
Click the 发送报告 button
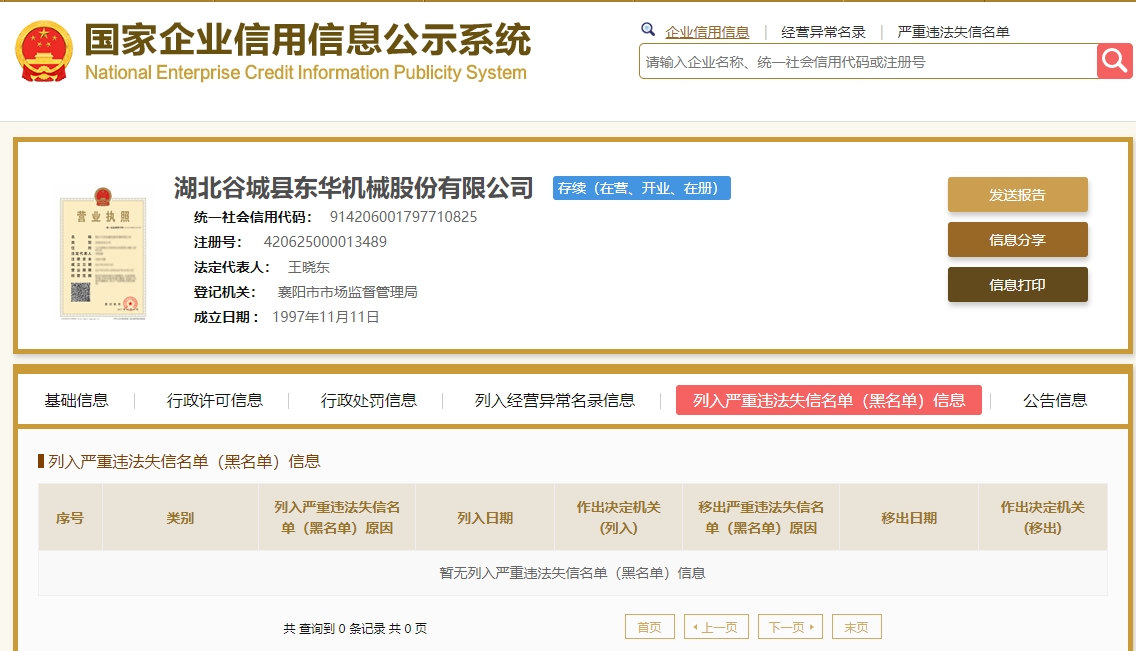pyautogui.click(x=1018, y=195)
